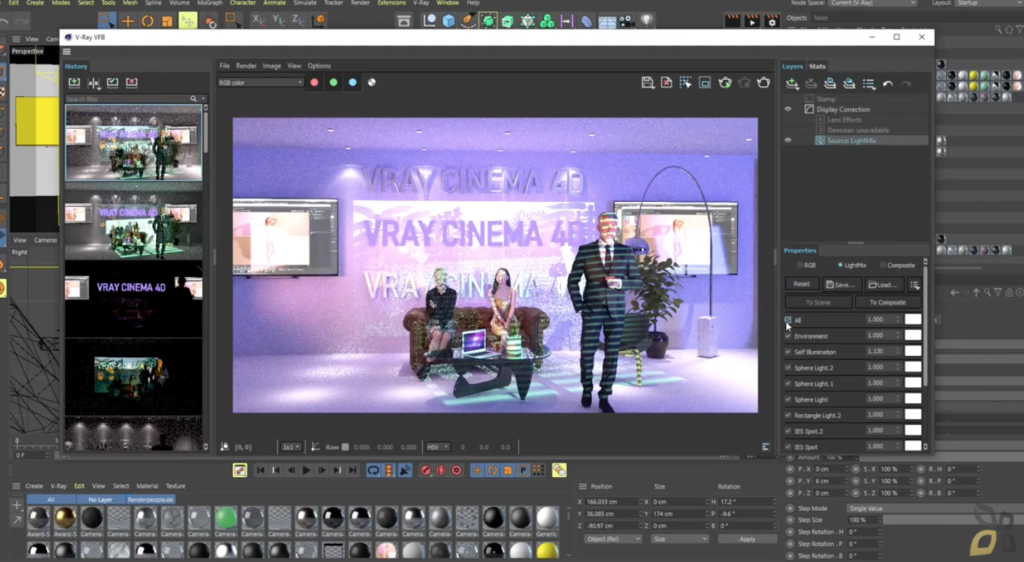This screenshot has width=1024, height=562.
Task: Jump to the animation end
Action: (353, 470)
